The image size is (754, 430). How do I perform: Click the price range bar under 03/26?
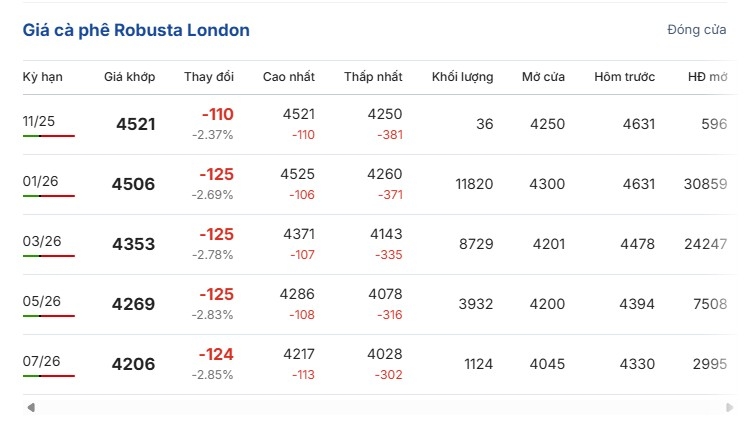click(x=49, y=256)
